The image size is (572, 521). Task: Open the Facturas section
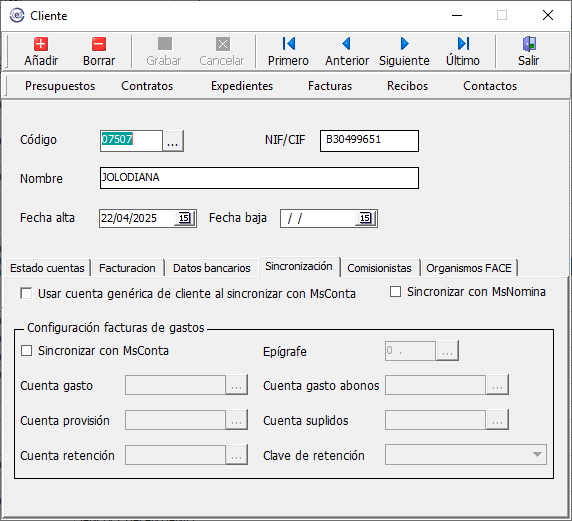330,86
